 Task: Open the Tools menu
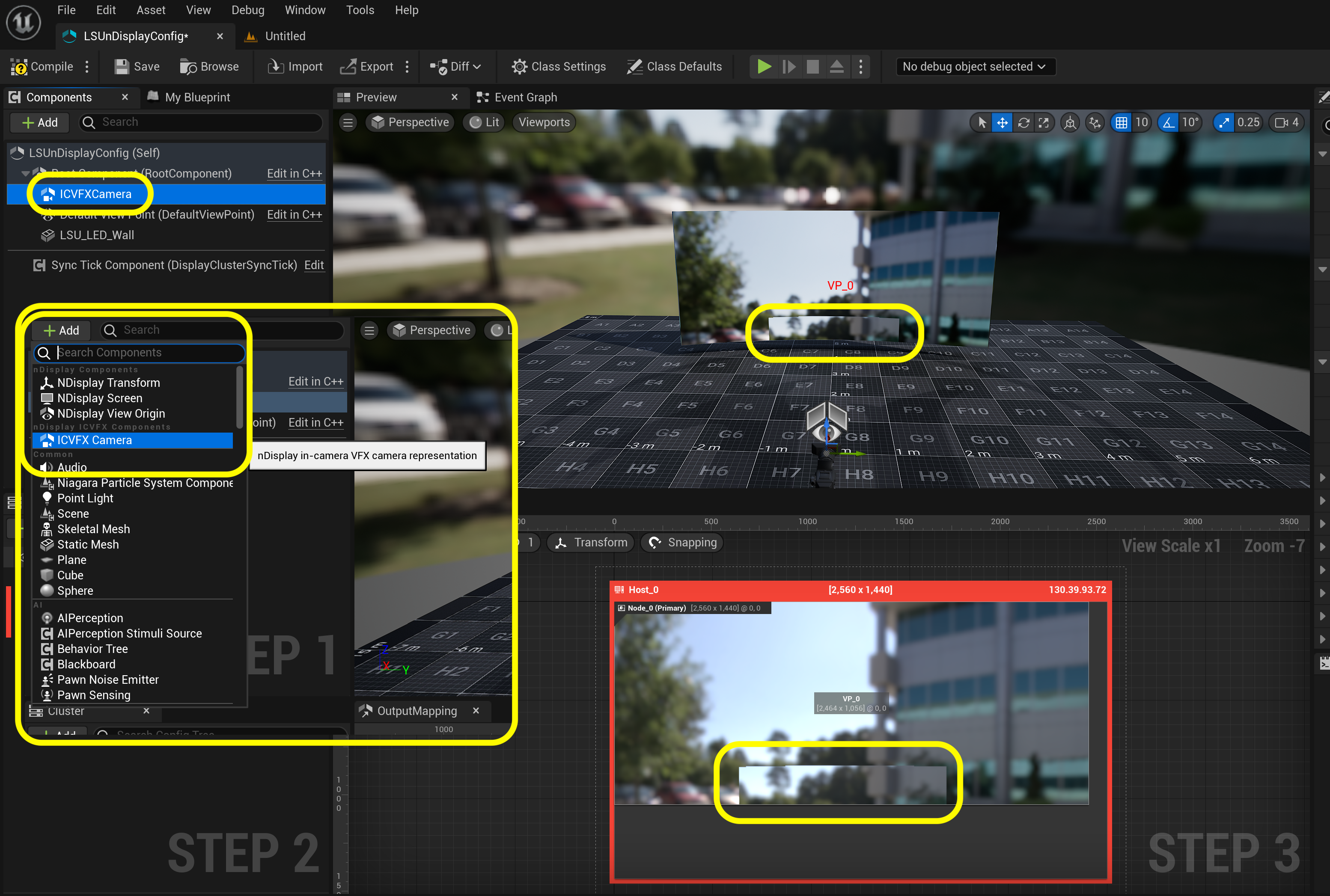[360, 10]
